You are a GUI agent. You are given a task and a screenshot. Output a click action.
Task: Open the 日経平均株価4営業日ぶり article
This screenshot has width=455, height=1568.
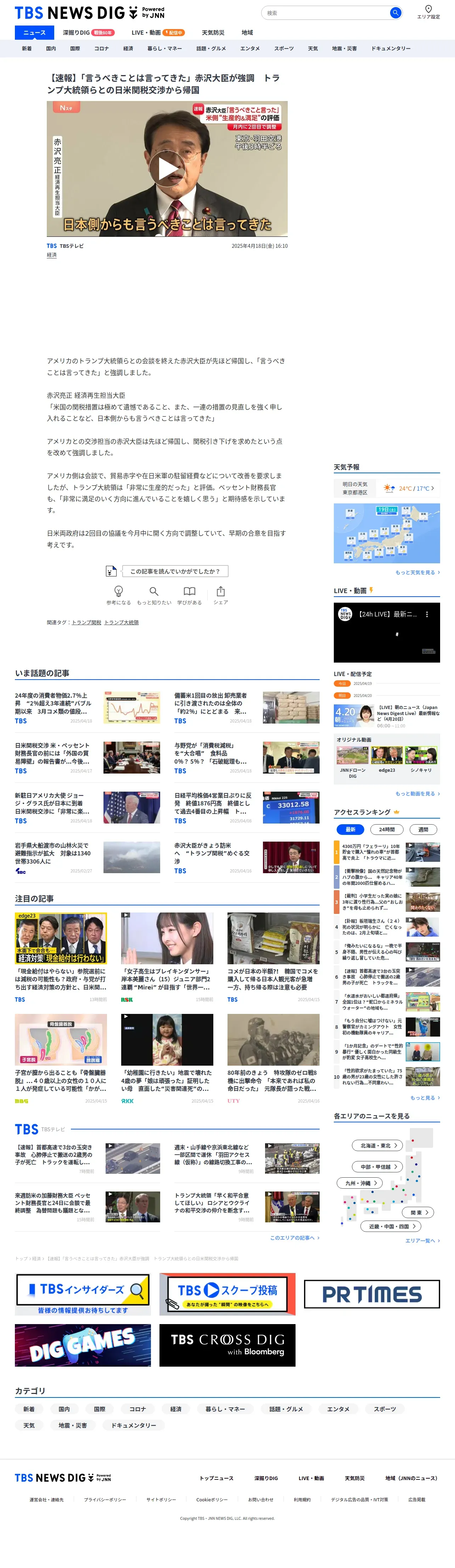pos(247,808)
